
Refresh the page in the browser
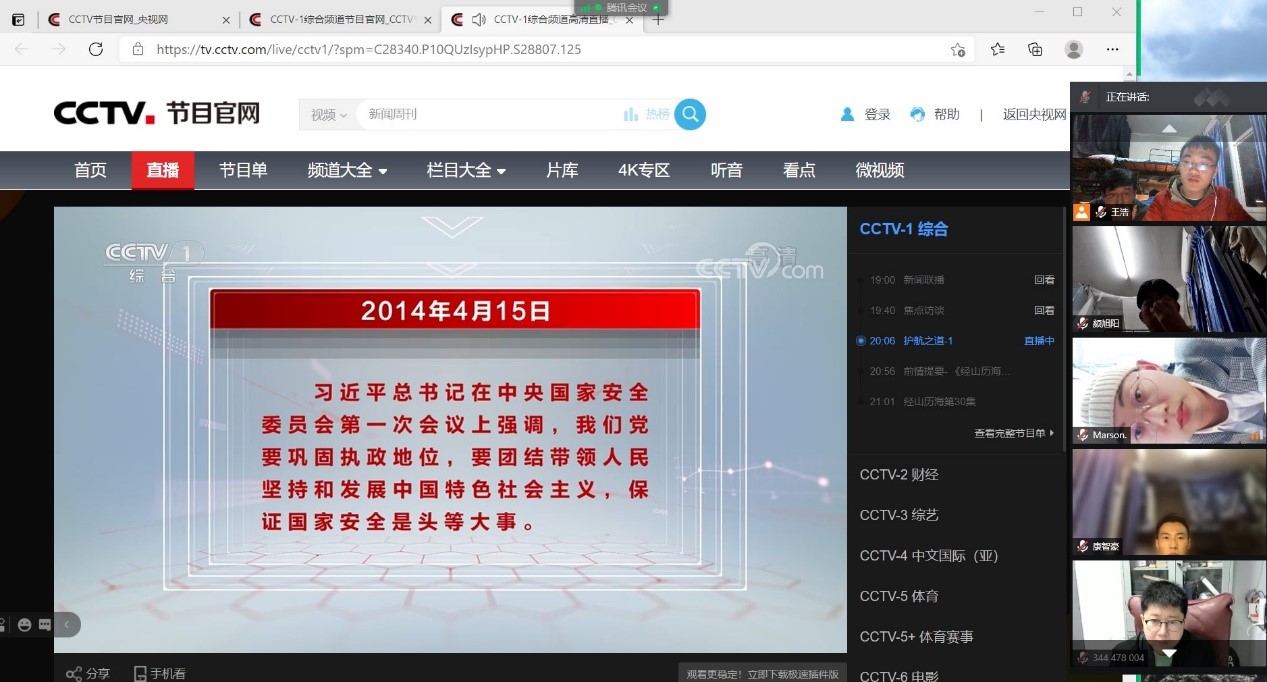[96, 49]
